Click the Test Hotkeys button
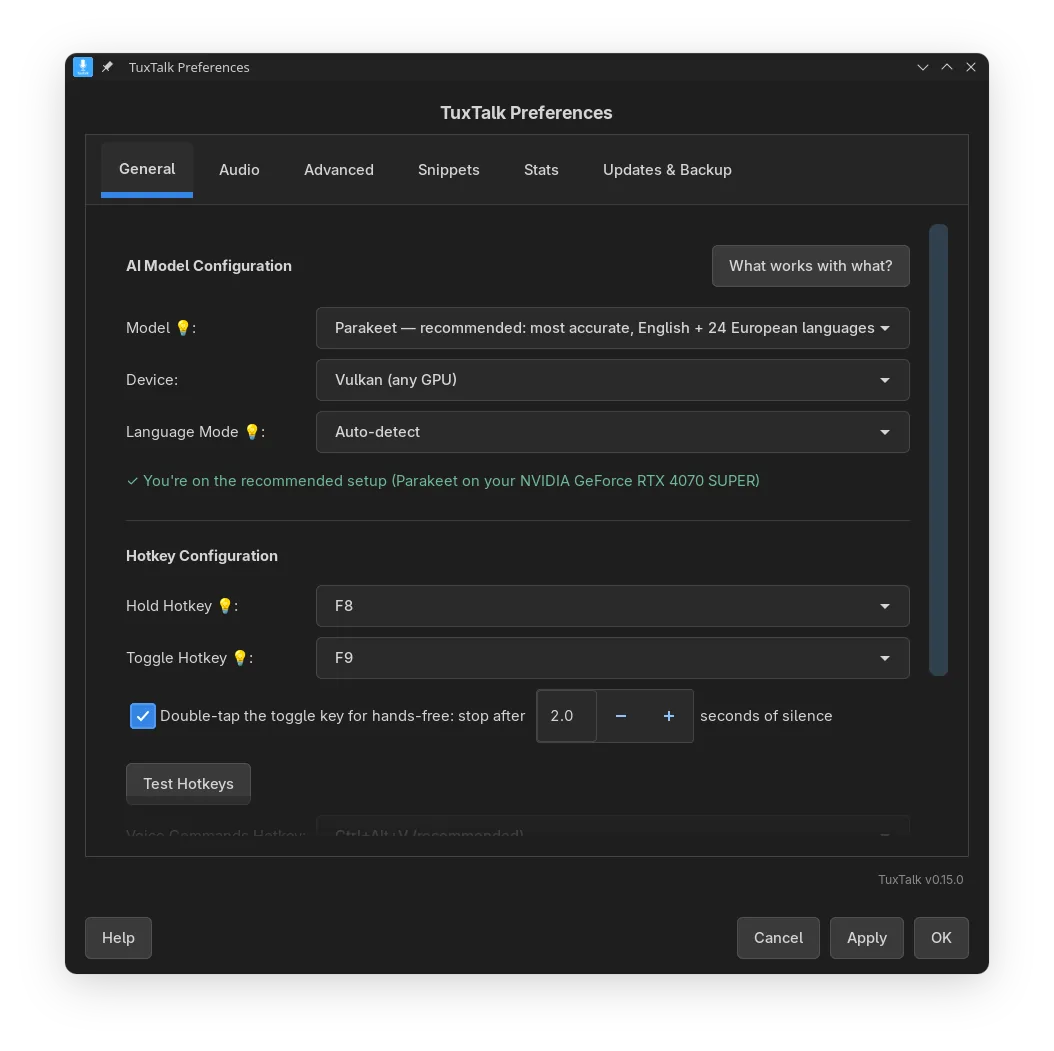 point(188,784)
